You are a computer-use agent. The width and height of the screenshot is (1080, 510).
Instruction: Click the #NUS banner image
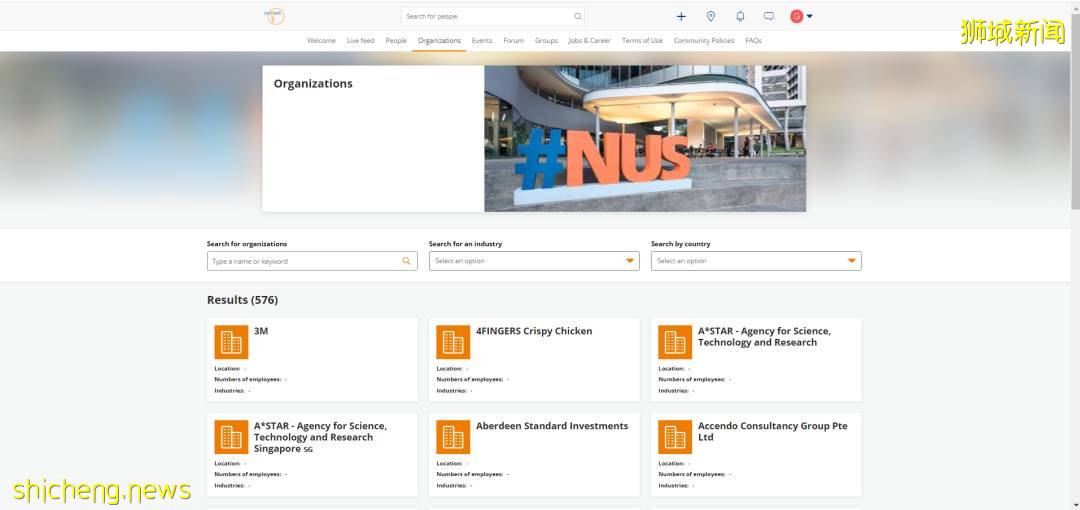(x=645, y=138)
